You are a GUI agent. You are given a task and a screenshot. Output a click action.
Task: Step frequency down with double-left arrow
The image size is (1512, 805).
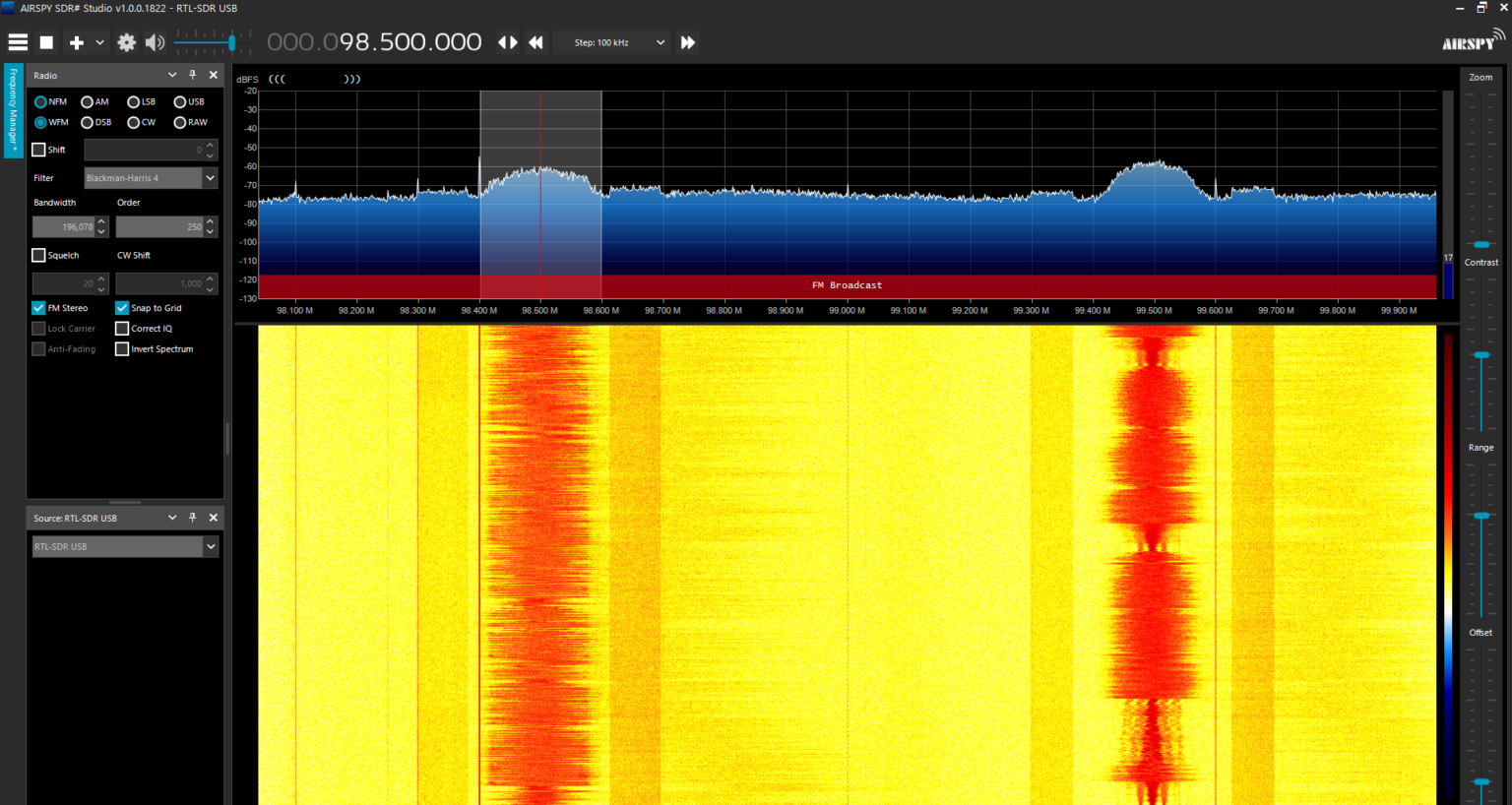(x=535, y=42)
